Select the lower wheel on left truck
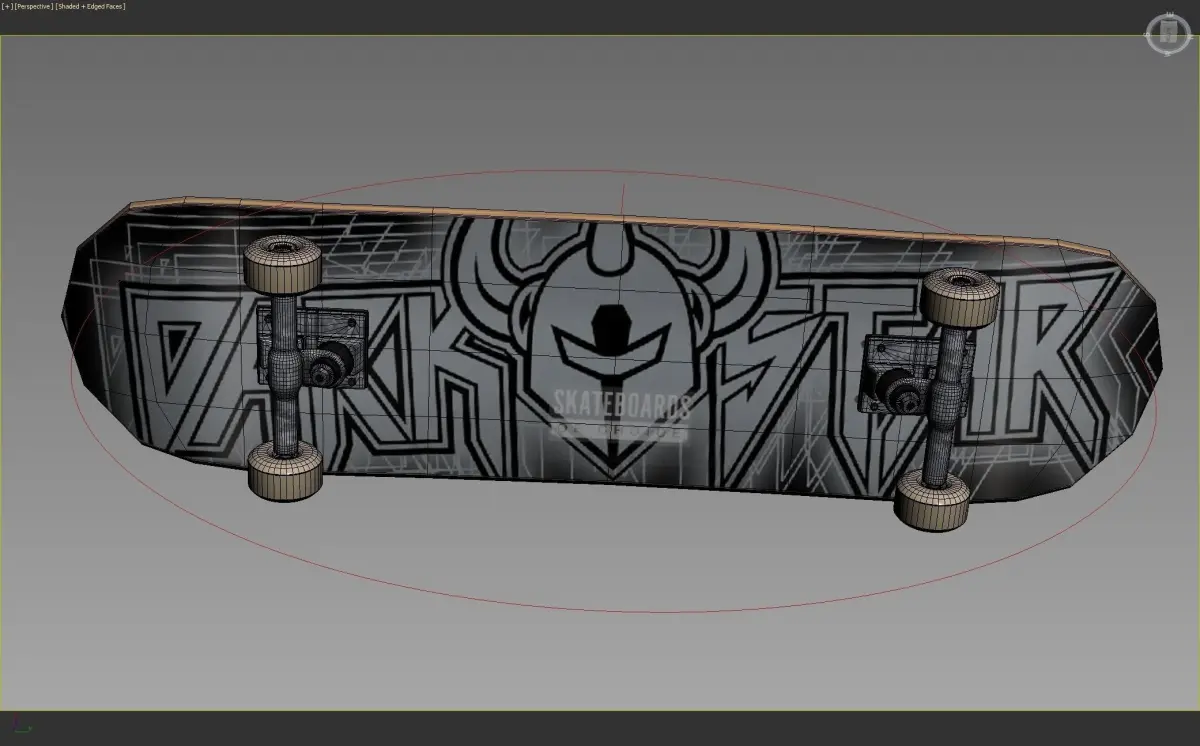Viewport: 1200px width, 746px height. coord(285,469)
